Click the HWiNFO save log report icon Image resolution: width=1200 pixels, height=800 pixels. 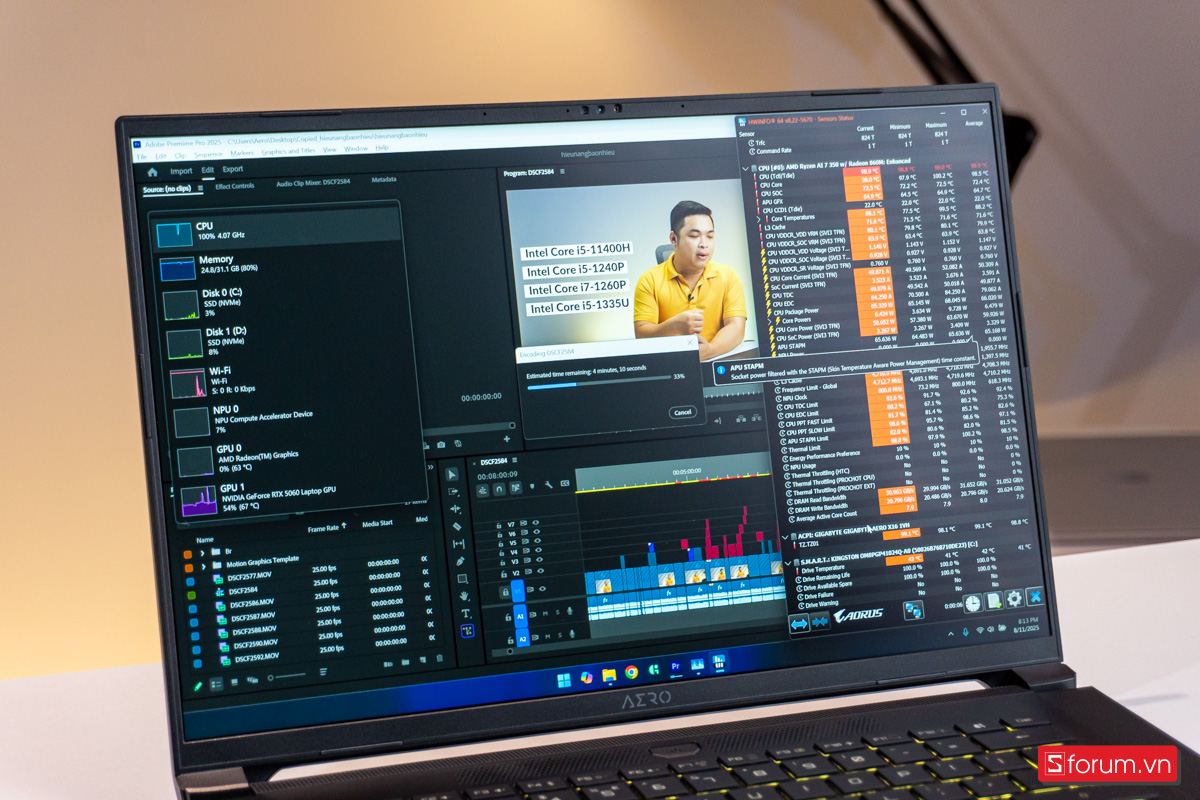[993, 601]
